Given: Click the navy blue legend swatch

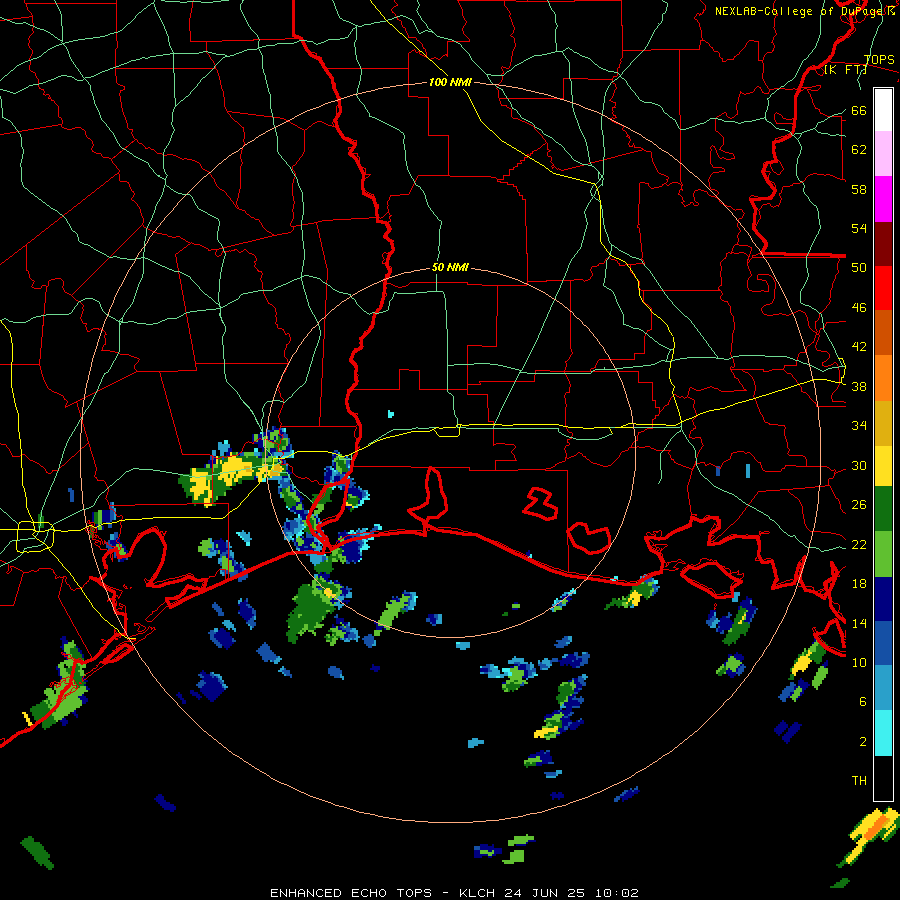Looking at the screenshot, I should [x=883, y=599].
